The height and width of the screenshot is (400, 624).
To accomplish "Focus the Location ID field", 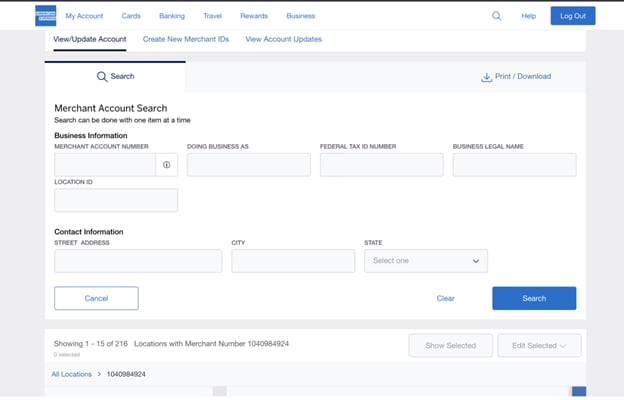I will point(116,200).
